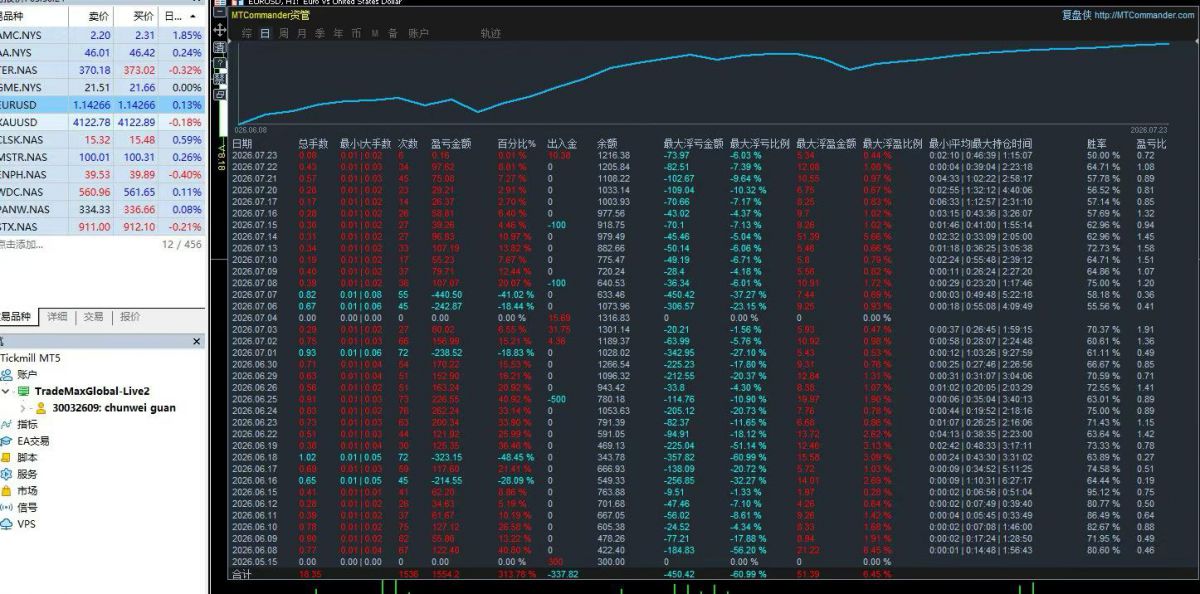
Task: Click the 指标 indicators icon in navigator
Action: (7, 424)
